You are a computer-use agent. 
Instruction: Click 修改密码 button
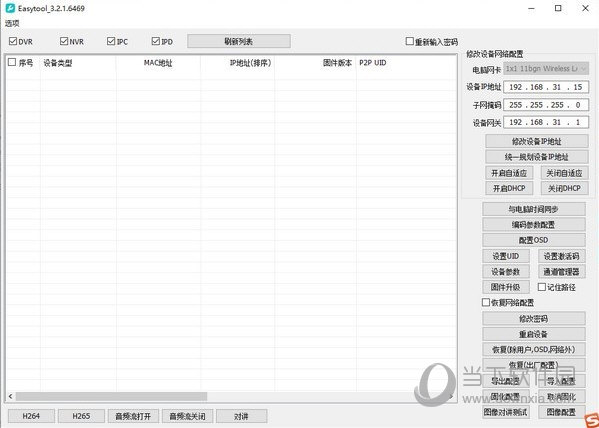click(534, 319)
